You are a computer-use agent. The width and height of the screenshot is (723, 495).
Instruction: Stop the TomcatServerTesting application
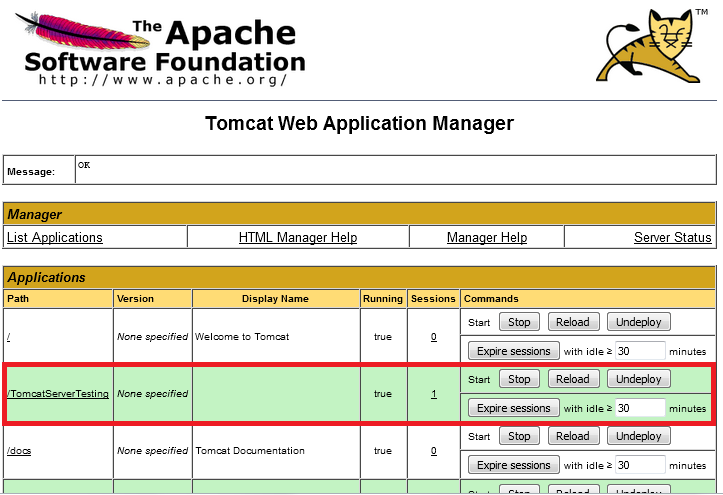(519, 379)
